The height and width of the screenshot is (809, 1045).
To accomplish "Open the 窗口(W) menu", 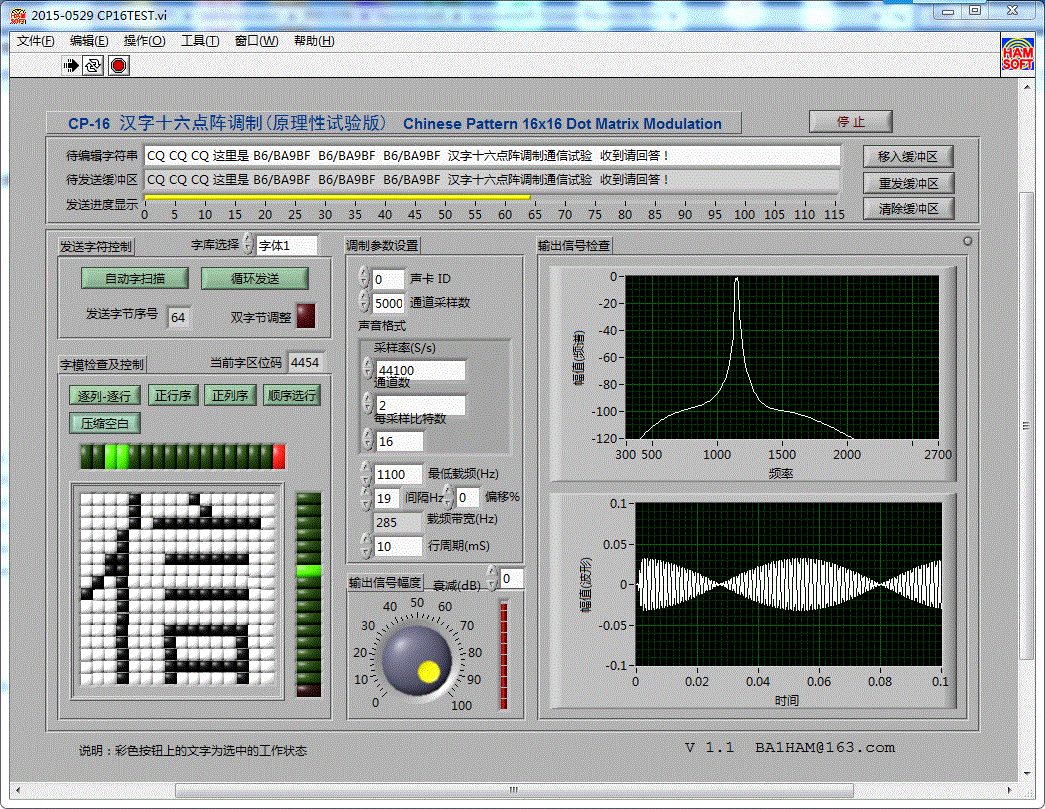I will 257,41.
